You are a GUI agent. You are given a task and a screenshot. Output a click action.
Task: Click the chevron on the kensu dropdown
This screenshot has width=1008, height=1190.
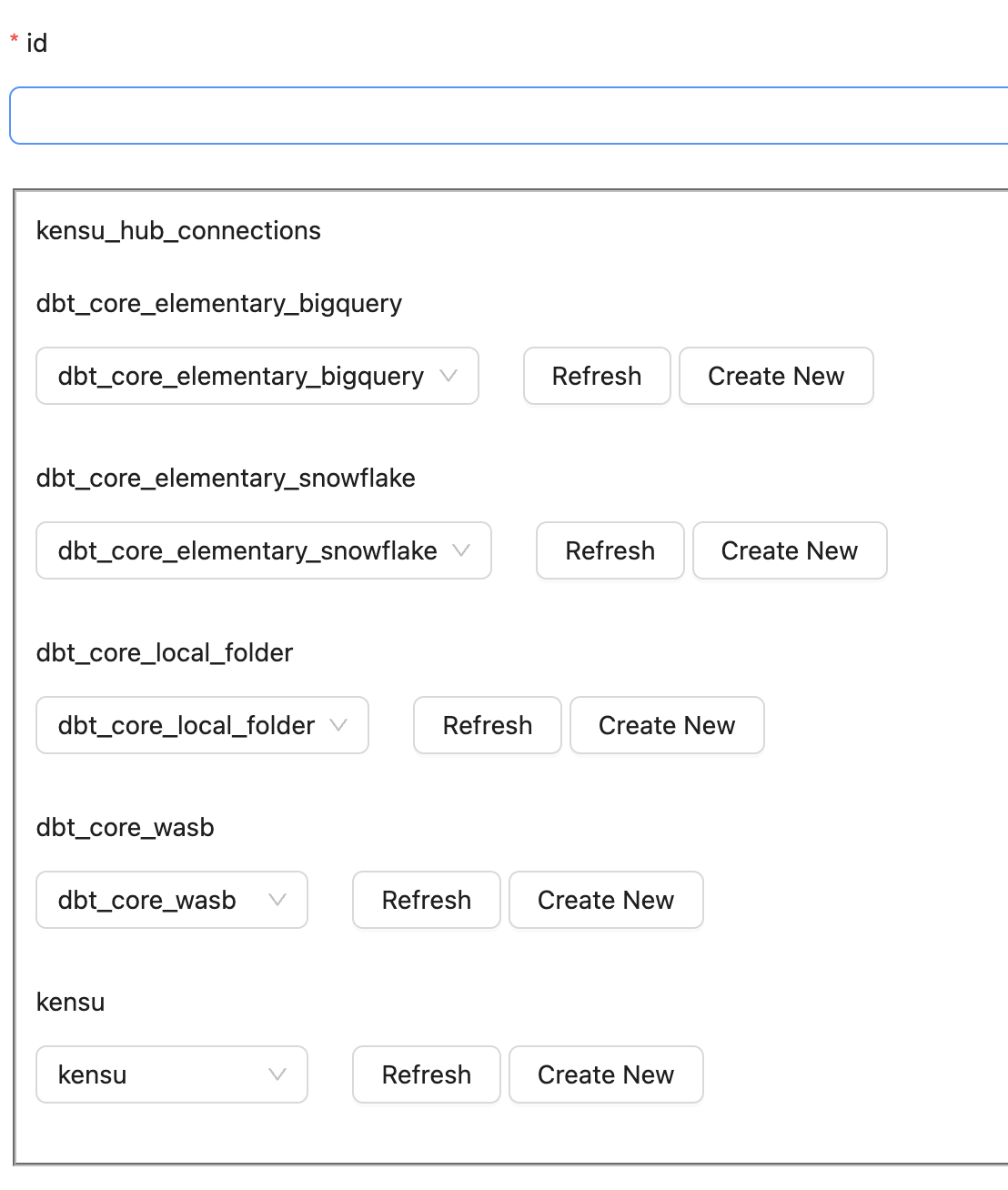click(x=278, y=1074)
